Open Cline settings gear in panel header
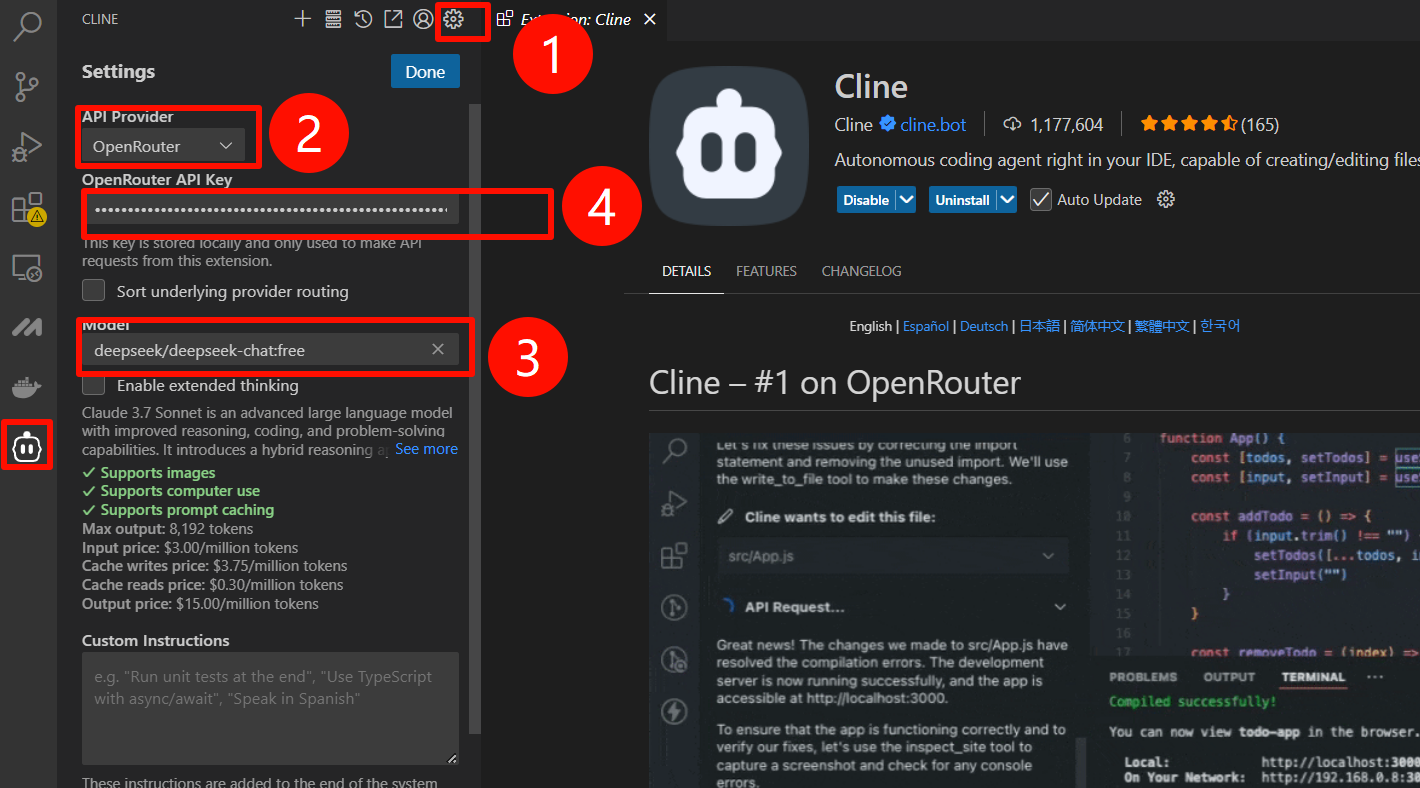This screenshot has height=788, width=1420. click(453, 19)
